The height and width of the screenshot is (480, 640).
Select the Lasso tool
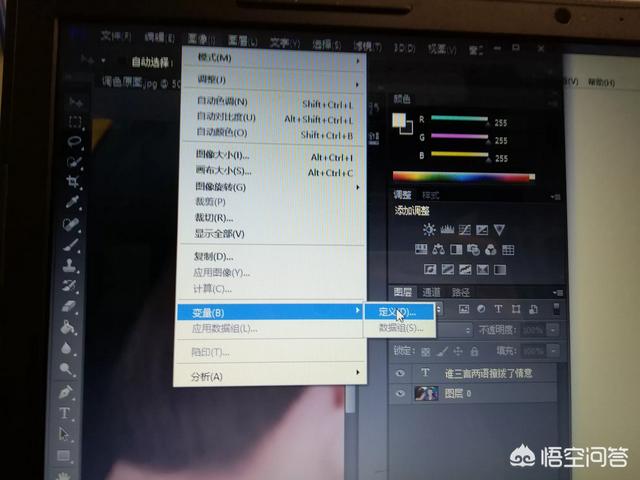tap(75, 142)
